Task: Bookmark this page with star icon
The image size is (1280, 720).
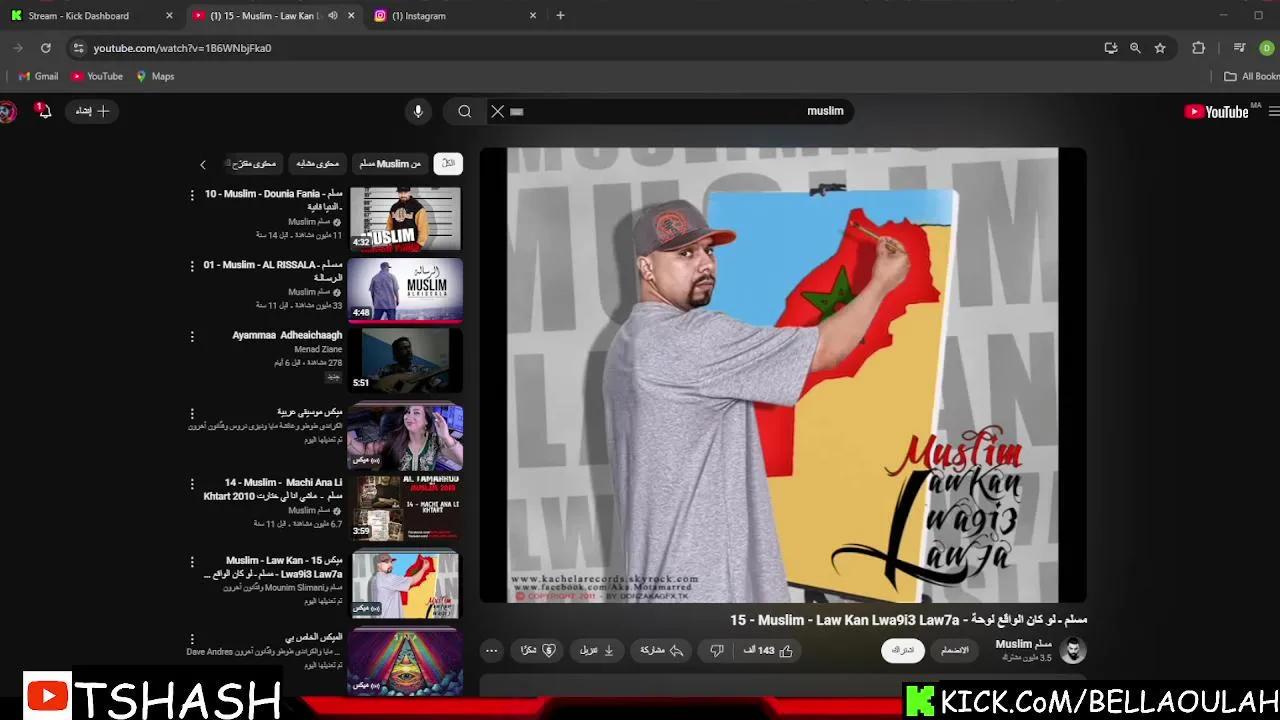Action: 1160,48
